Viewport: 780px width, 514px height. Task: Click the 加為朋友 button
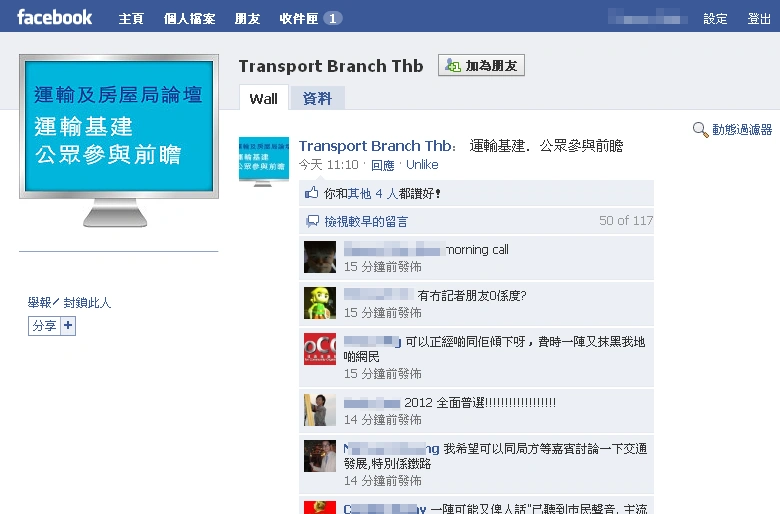[481, 65]
